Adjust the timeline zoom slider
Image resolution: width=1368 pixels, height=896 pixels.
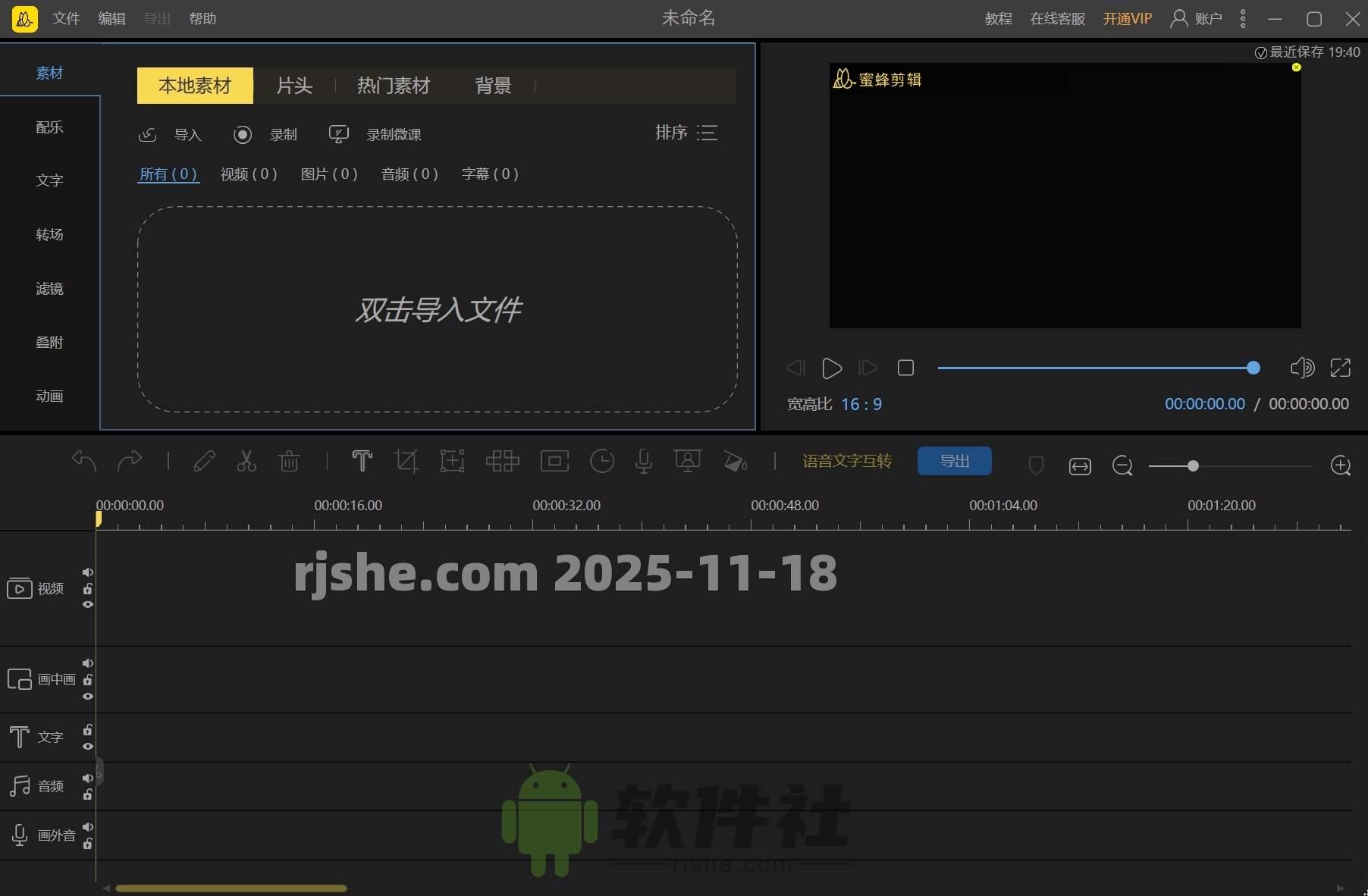1193,467
